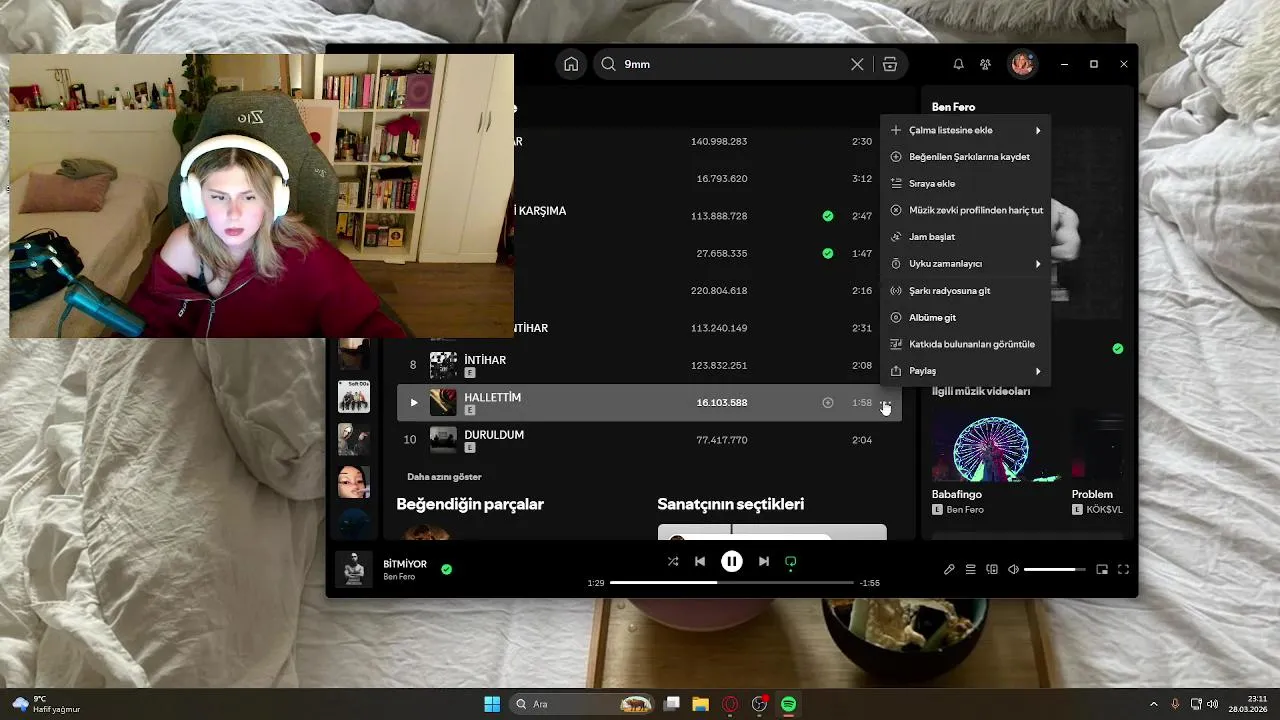Pause the current song

click(x=732, y=562)
